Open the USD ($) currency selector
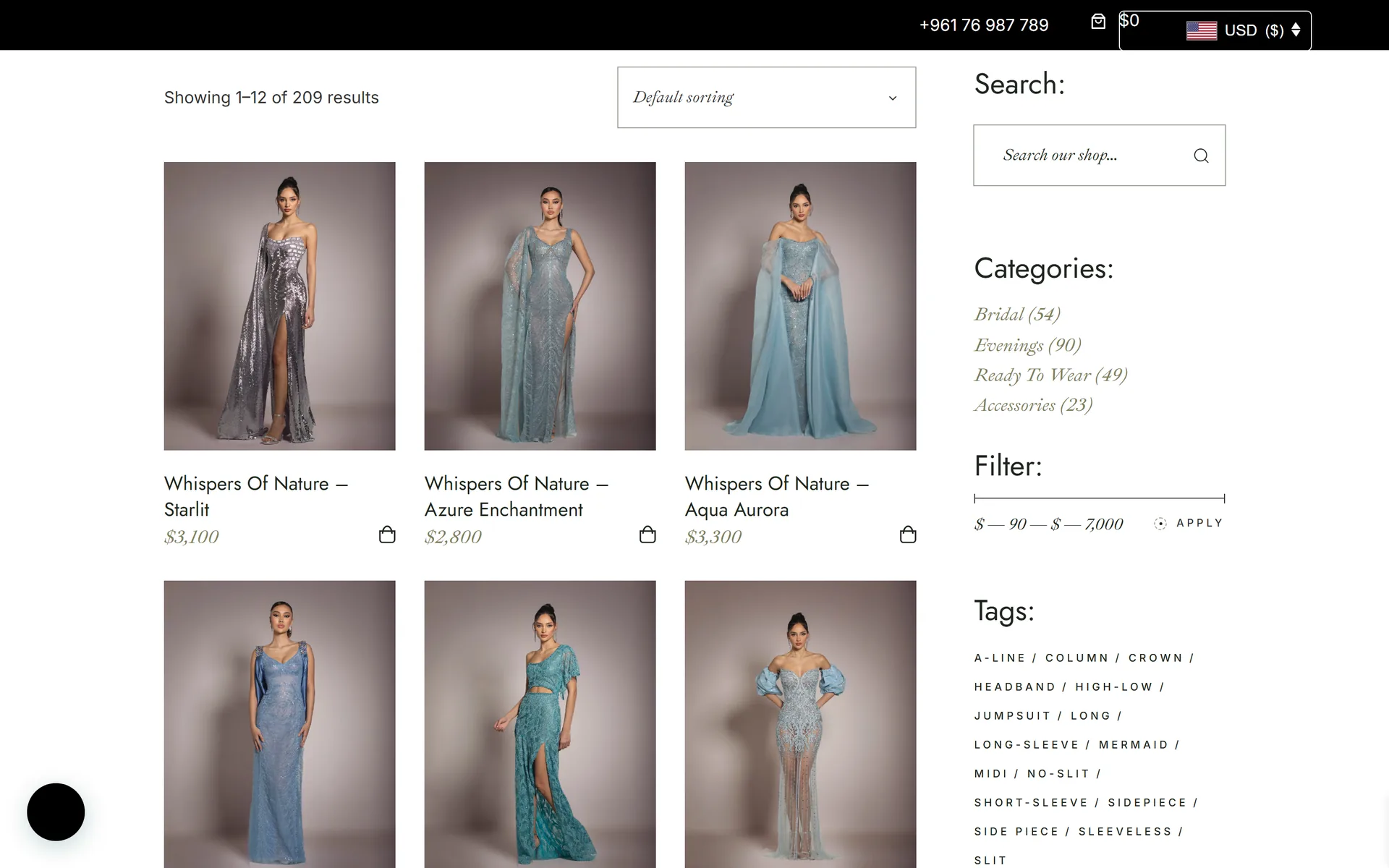The width and height of the screenshot is (1389, 868). click(1215, 30)
